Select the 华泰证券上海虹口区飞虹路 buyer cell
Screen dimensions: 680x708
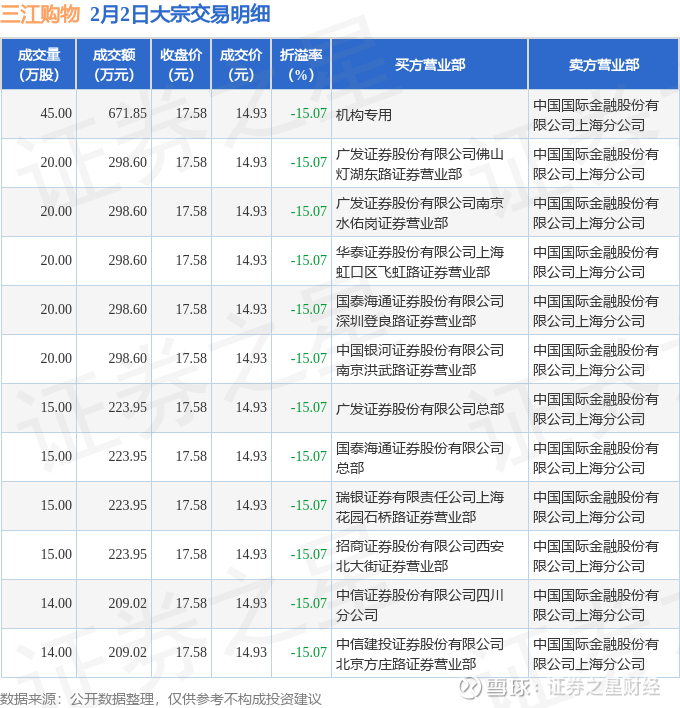click(x=430, y=261)
